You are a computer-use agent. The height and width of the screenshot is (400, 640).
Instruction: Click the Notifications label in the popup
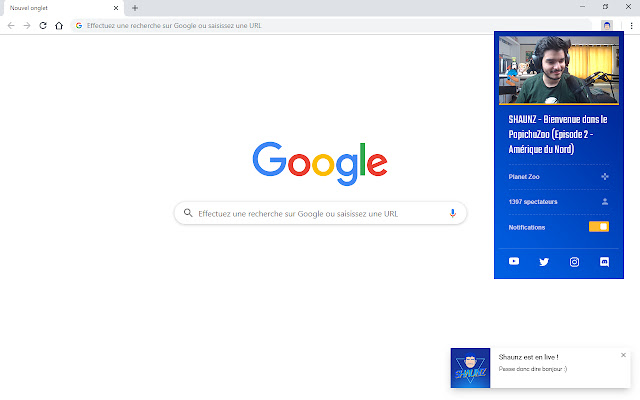coord(527,227)
